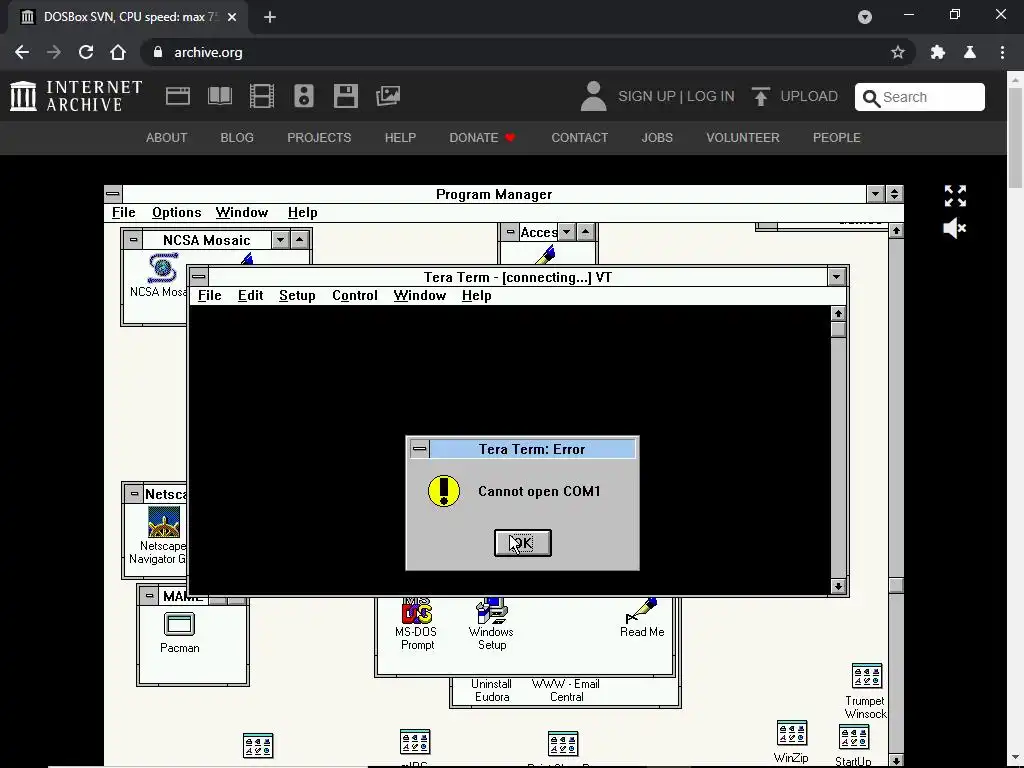Click OK in the Tera Term error dialog
The width and height of the screenshot is (1024, 768).
pyautogui.click(x=522, y=543)
